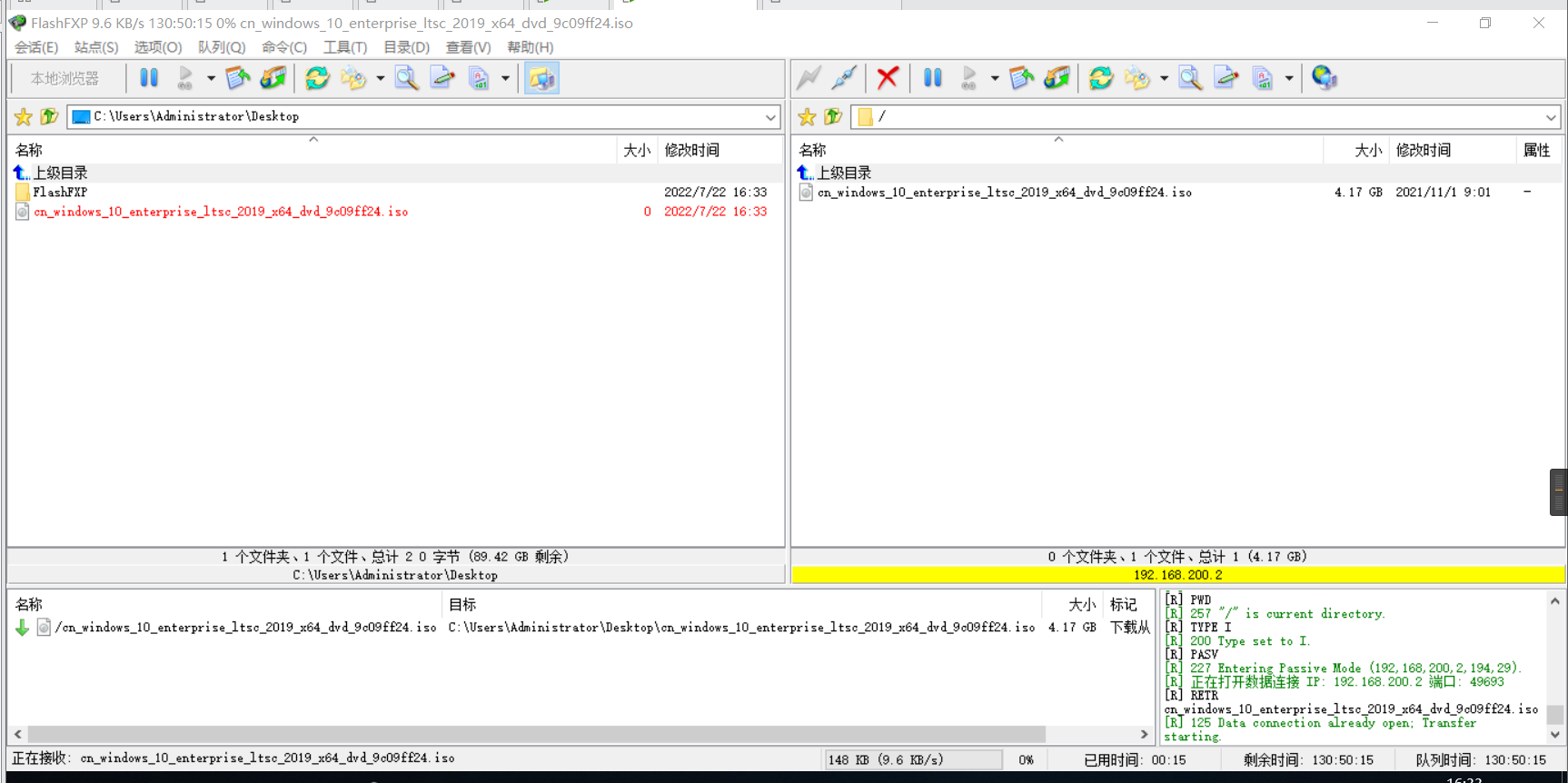
Task: Click the local pane transfer mode document icon
Action: (479, 78)
